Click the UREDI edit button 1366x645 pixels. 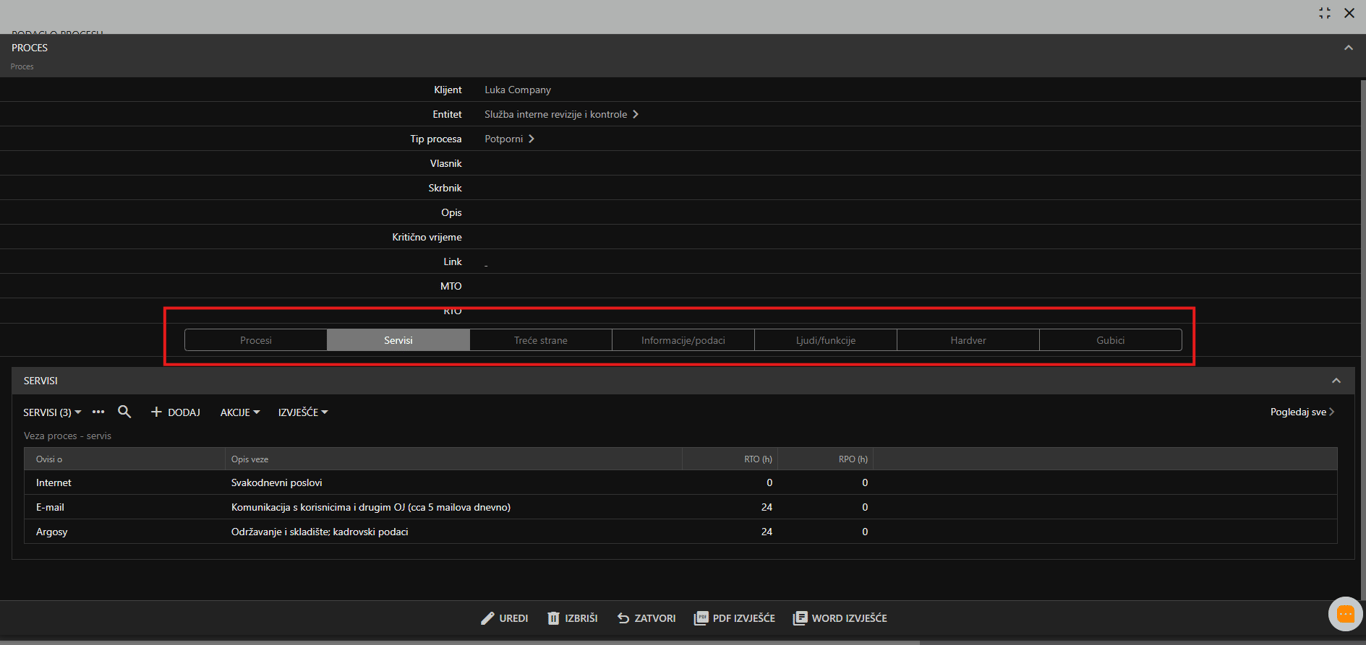pos(504,618)
